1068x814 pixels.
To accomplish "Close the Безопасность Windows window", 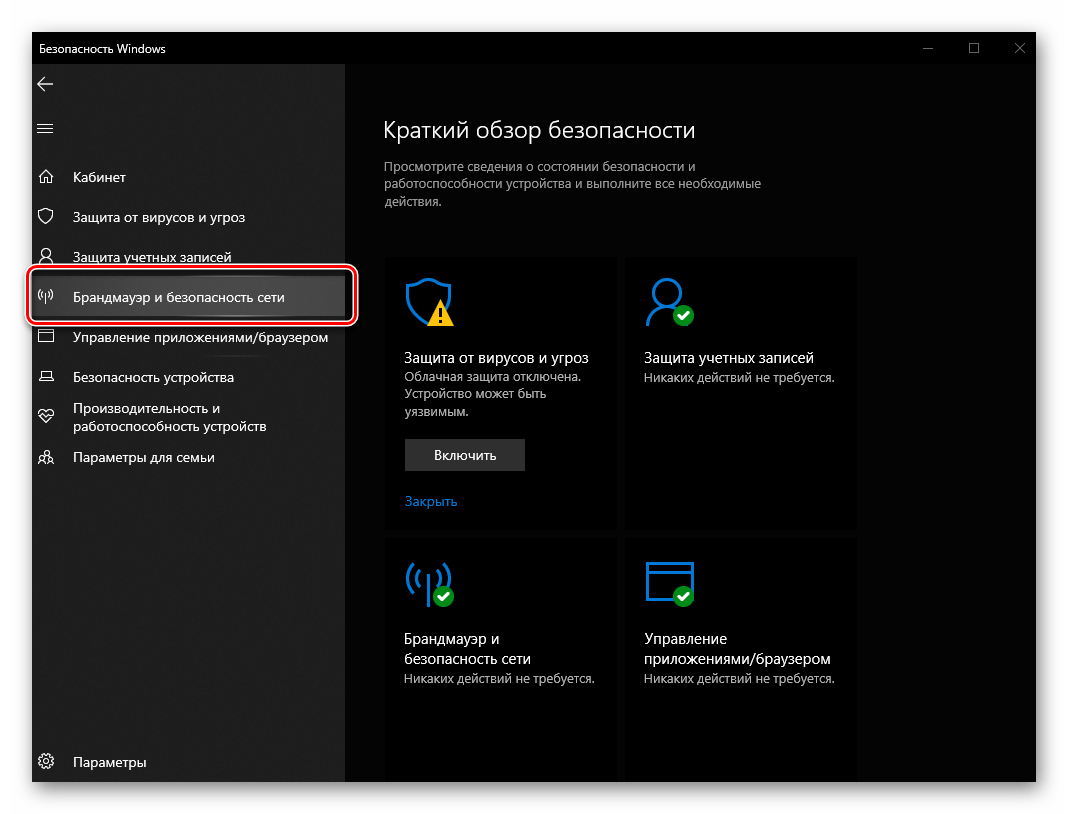I will 1019,48.
